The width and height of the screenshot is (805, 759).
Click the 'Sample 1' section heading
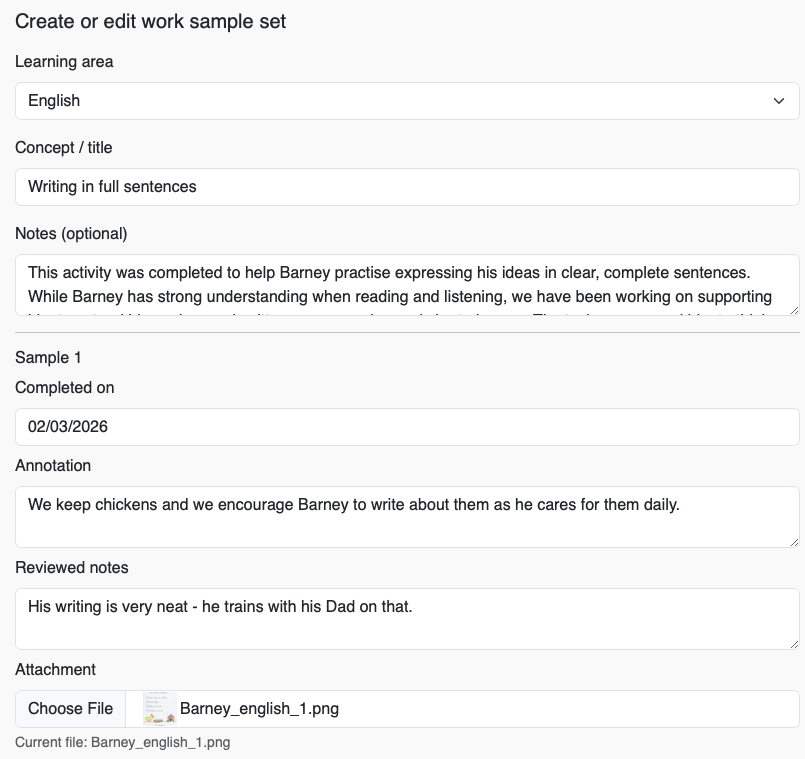click(x=48, y=358)
